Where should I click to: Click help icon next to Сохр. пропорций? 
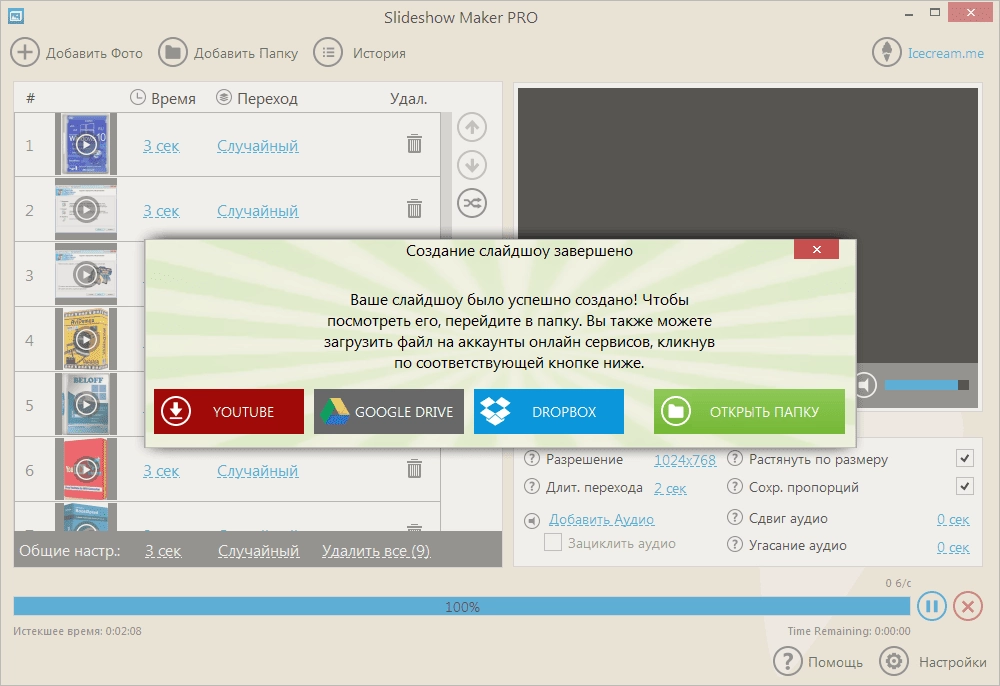click(735, 486)
